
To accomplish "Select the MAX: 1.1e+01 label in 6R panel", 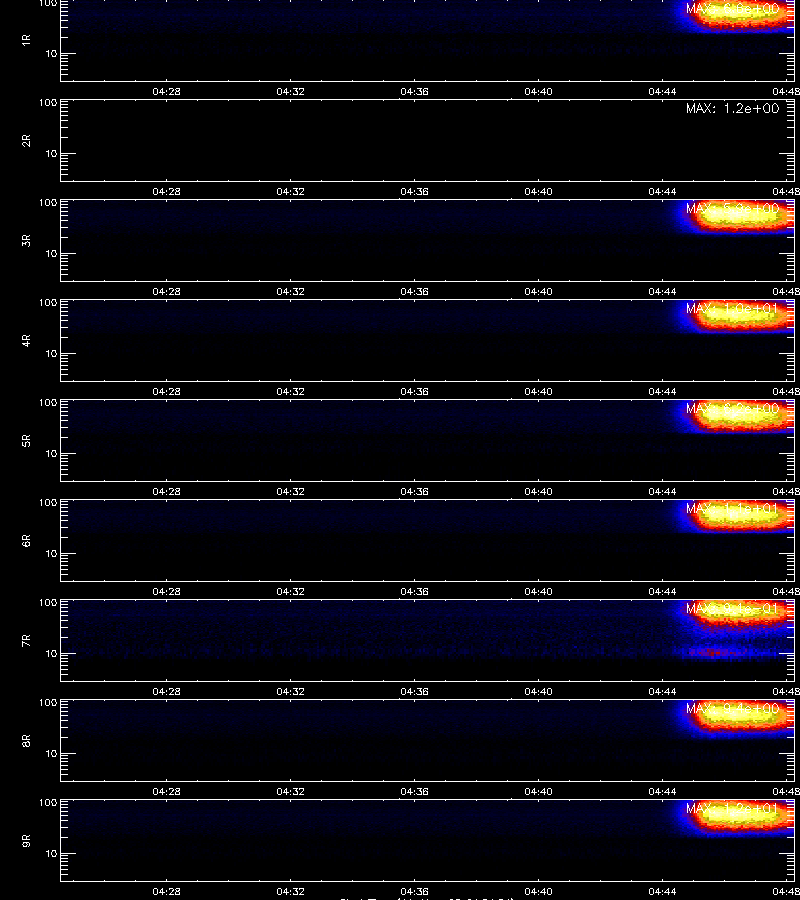I will pyautogui.click(x=732, y=509).
